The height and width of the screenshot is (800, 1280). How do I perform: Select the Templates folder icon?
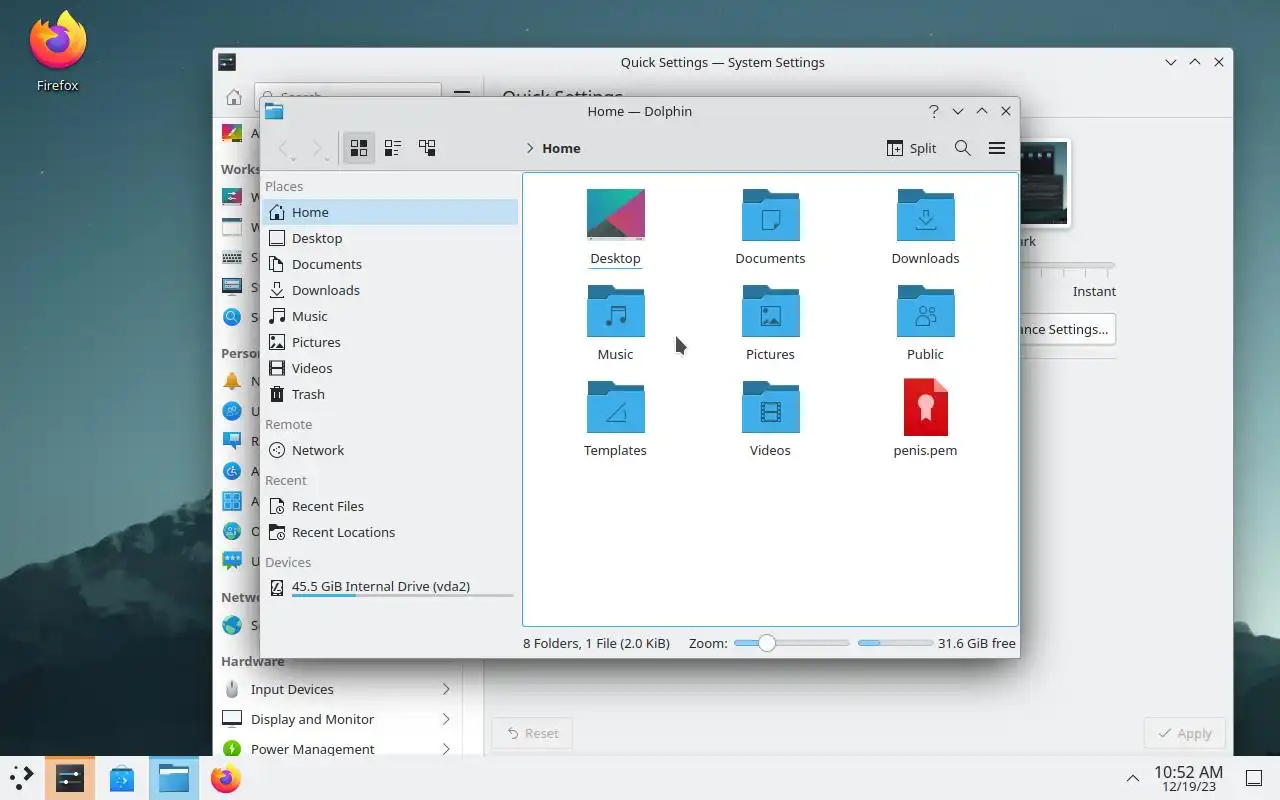pyautogui.click(x=615, y=407)
